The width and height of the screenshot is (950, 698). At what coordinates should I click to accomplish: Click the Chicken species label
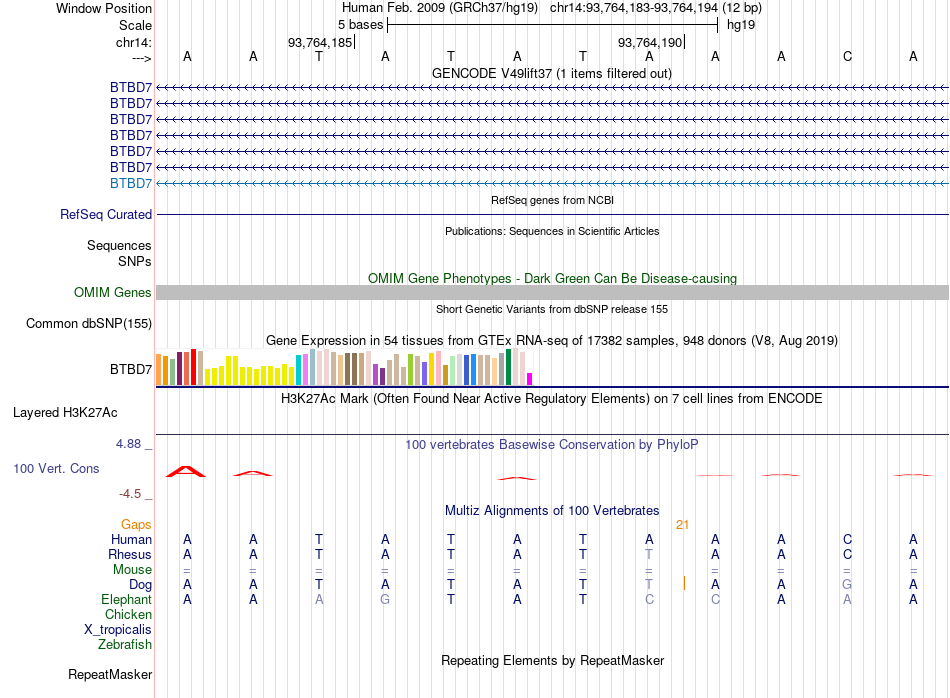tap(128, 614)
